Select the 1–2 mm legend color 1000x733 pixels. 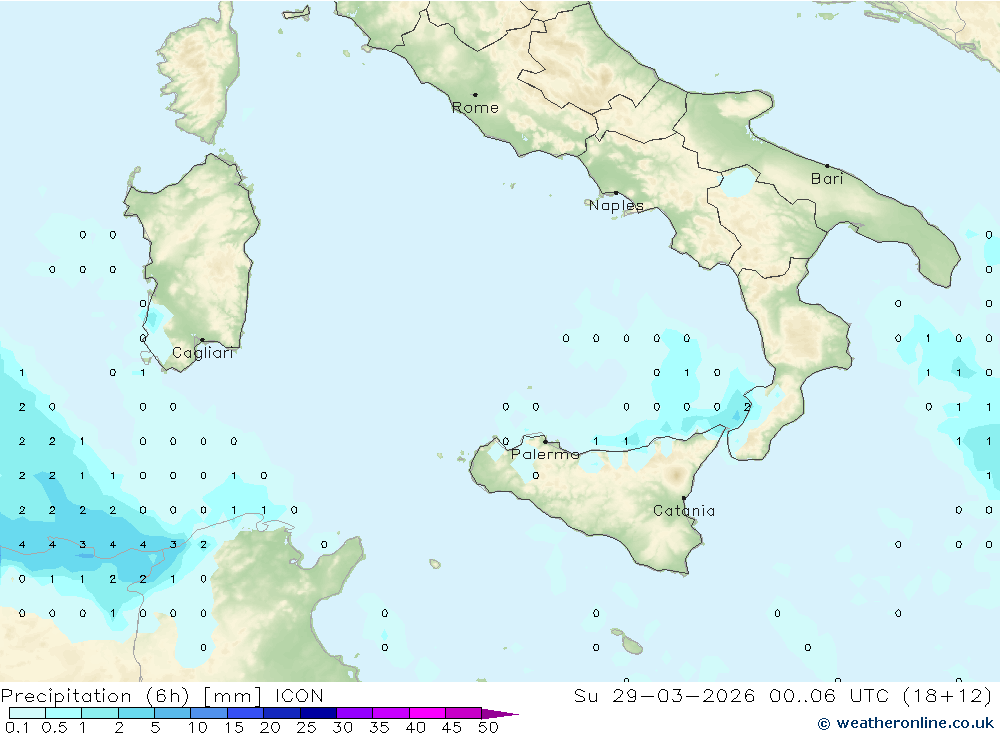coord(100,713)
